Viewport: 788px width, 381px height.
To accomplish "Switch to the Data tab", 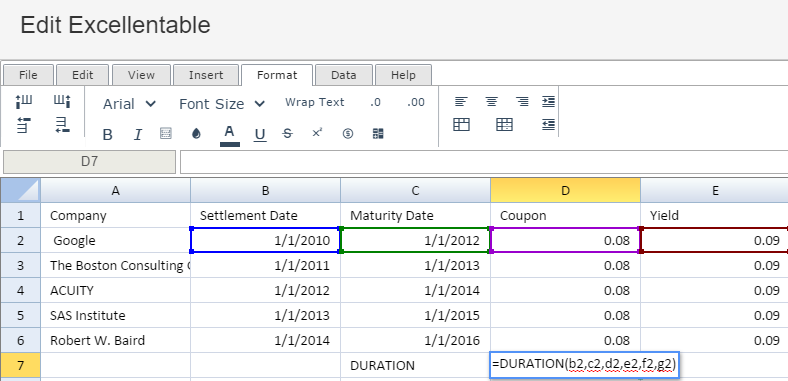I will click(x=344, y=75).
